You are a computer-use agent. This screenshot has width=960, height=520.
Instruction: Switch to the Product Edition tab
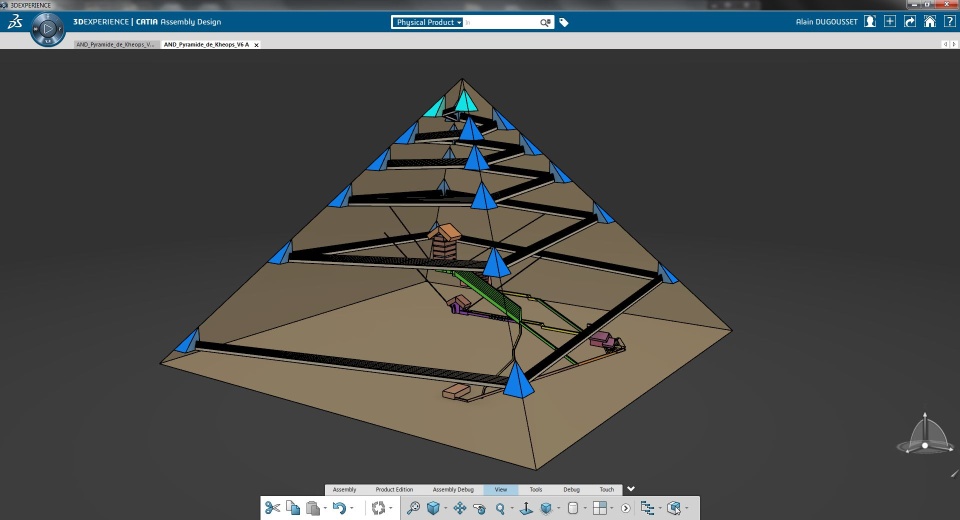point(394,489)
